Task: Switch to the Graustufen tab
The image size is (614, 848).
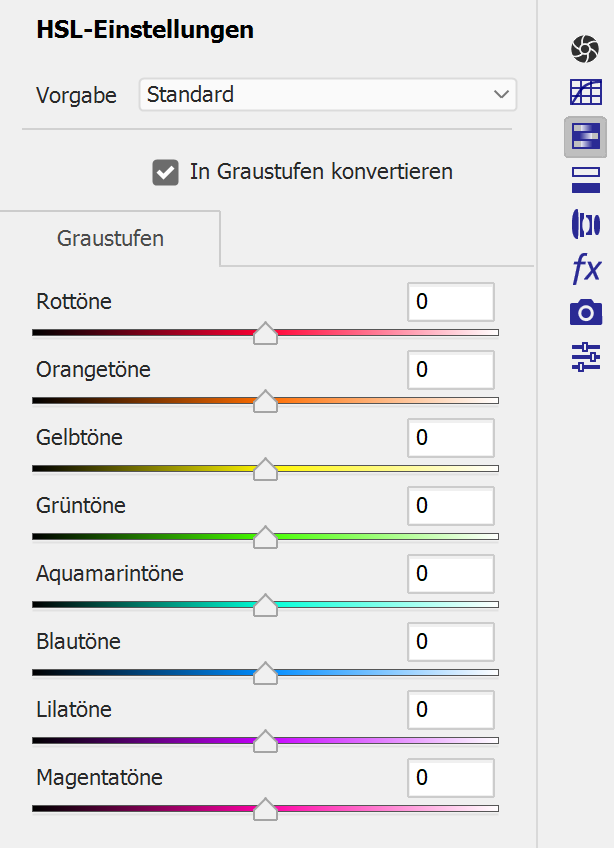Action: [110, 239]
